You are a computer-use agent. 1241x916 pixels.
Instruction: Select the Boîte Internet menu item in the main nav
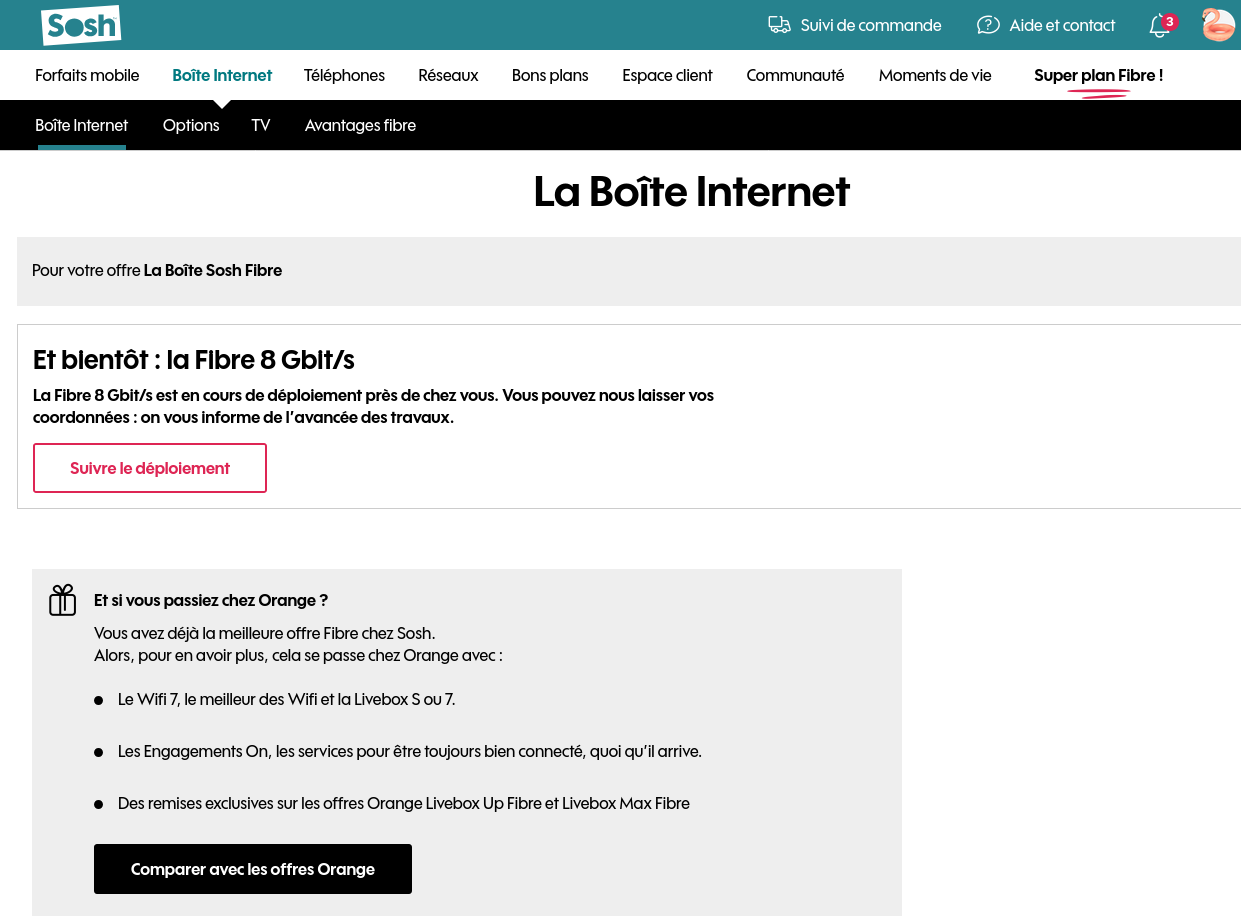(x=222, y=75)
